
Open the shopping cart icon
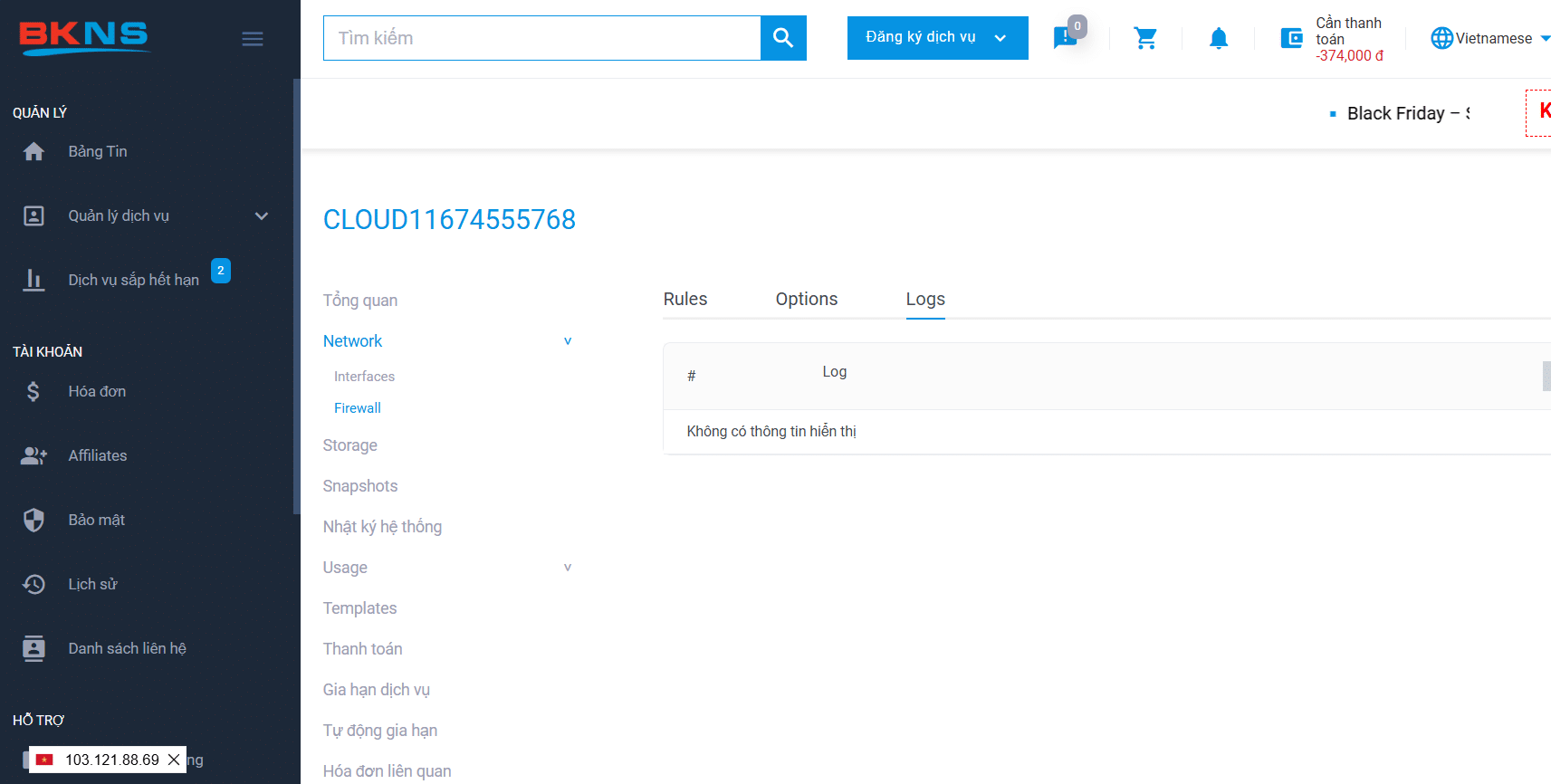[1145, 38]
